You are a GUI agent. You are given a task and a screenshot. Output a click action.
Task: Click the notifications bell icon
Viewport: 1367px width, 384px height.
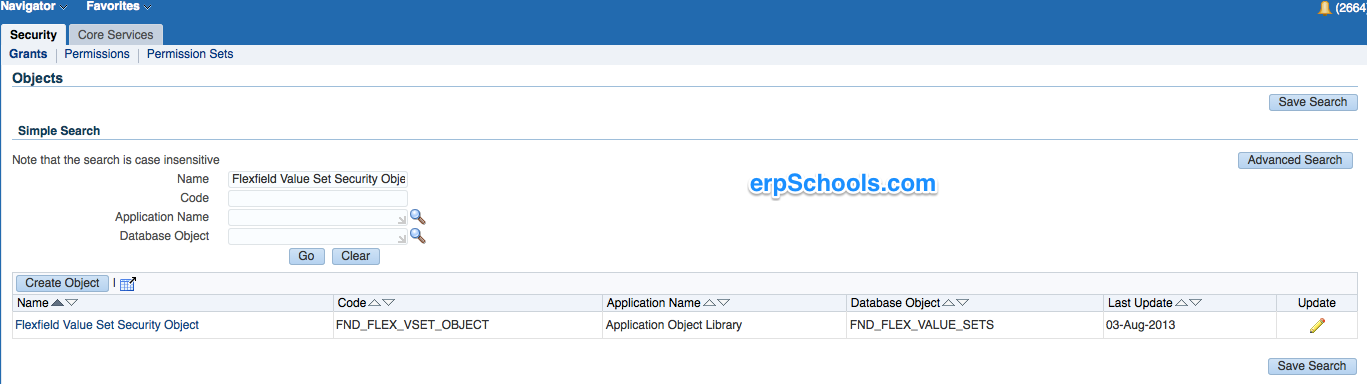point(1324,8)
